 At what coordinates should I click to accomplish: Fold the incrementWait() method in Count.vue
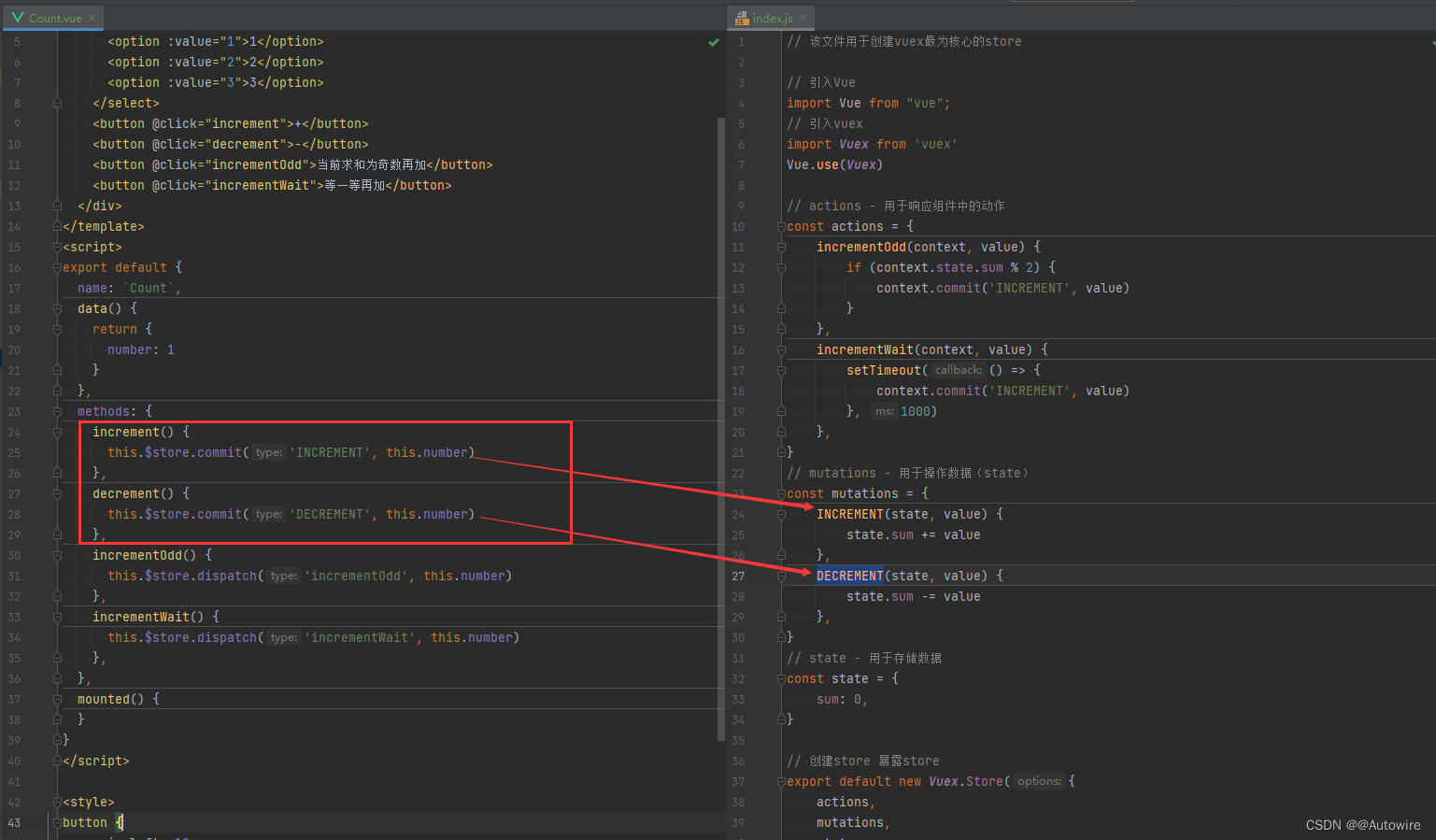[x=58, y=617]
